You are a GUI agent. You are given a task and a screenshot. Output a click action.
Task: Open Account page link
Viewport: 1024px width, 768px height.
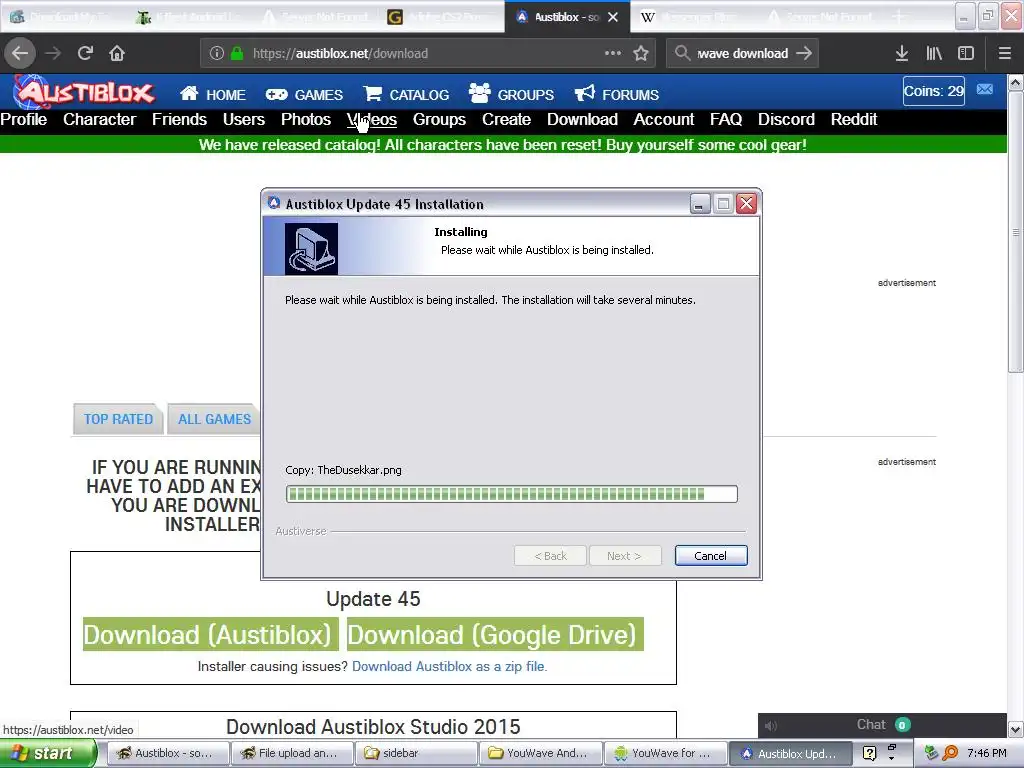click(664, 120)
